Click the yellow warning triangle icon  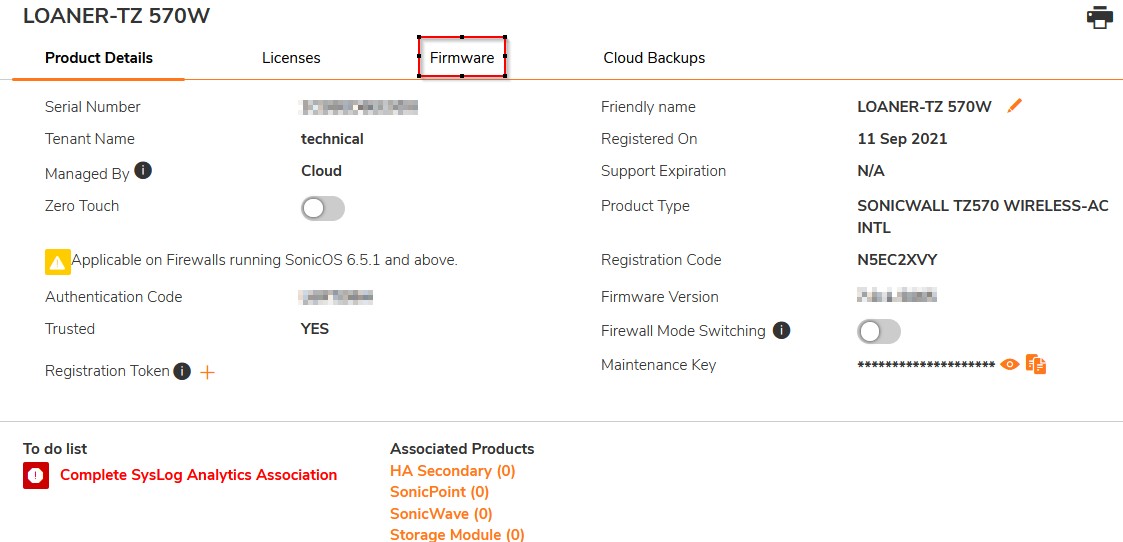(57, 262)
